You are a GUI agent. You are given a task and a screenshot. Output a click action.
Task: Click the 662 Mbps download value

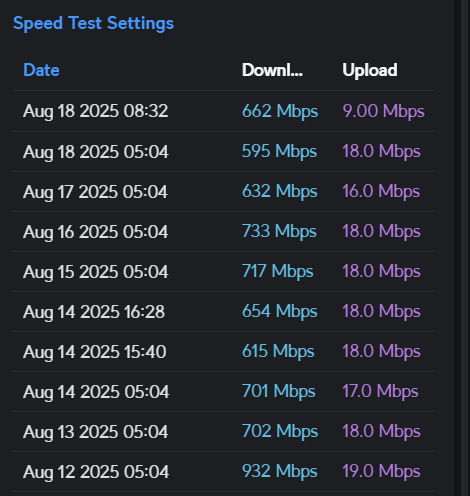280,111
